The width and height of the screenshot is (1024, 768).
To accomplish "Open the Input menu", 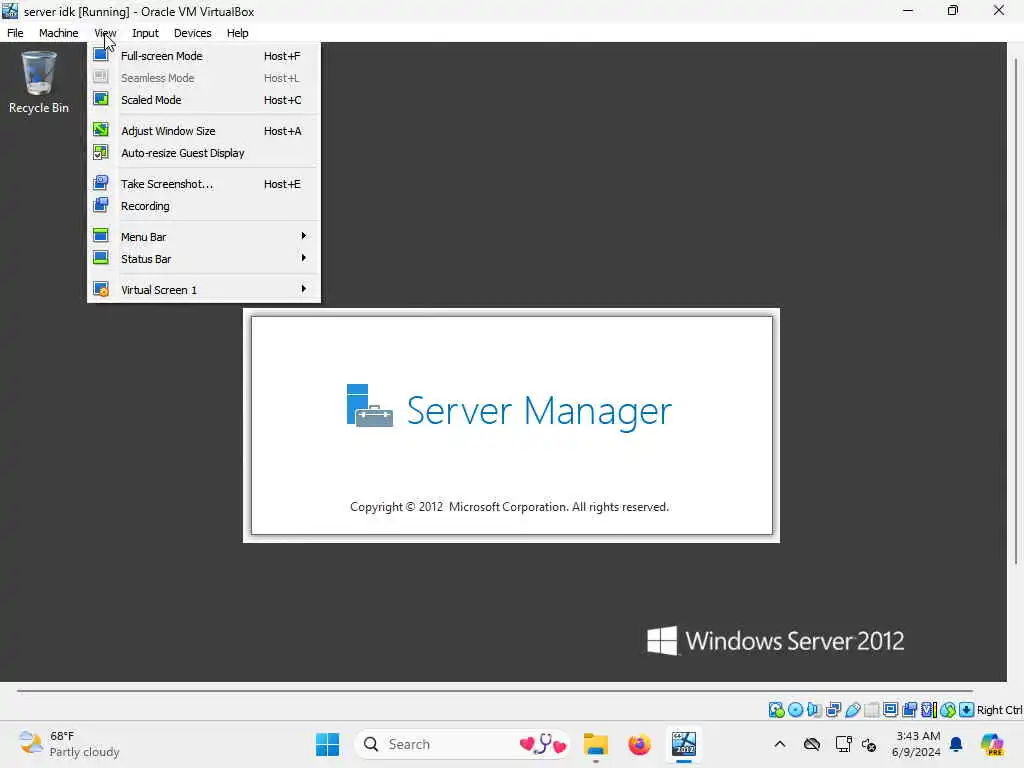I will 145,33.
